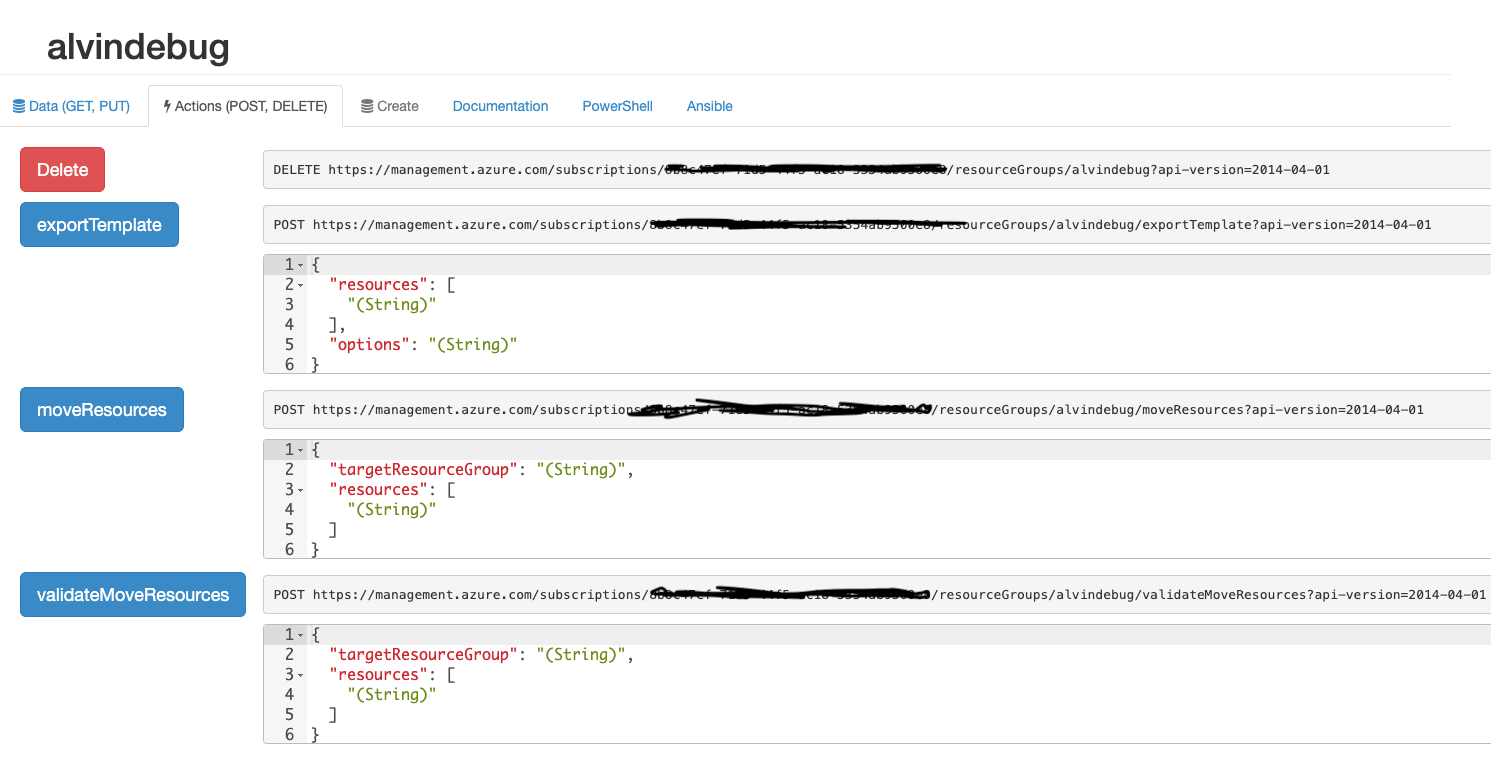
Task: Click the stacked-disks icon next to Create
Action: click(x=368, y=105)
